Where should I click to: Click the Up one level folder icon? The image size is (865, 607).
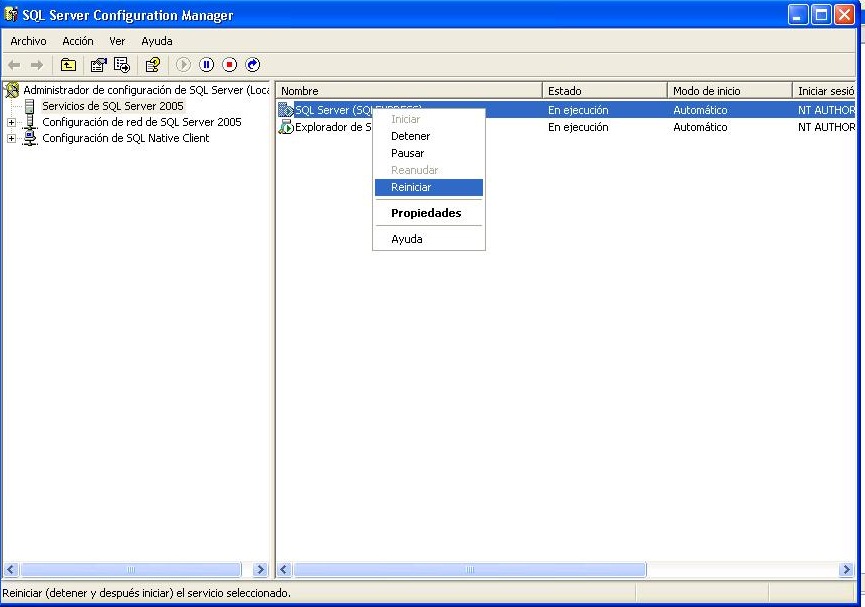(x=68, y=65)
